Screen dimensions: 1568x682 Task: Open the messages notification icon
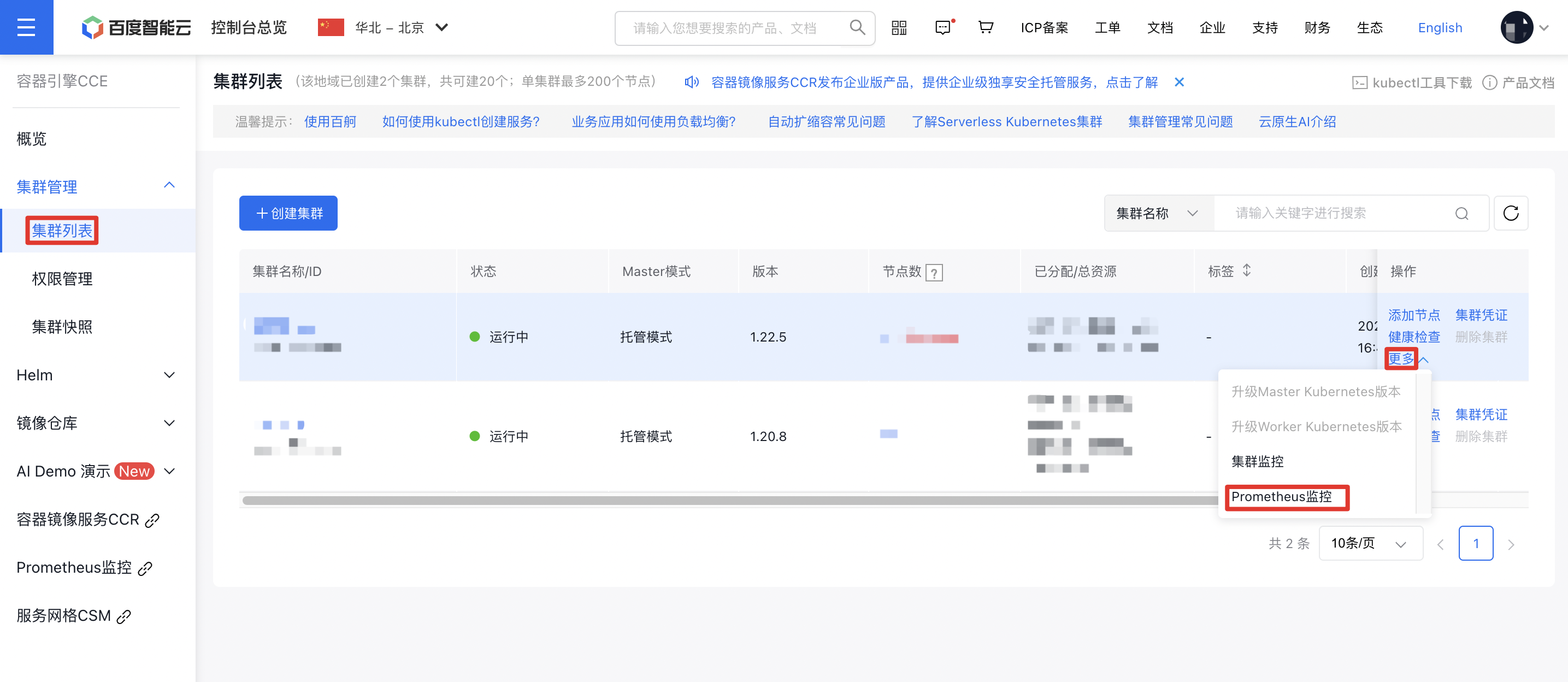coord(943,27)
